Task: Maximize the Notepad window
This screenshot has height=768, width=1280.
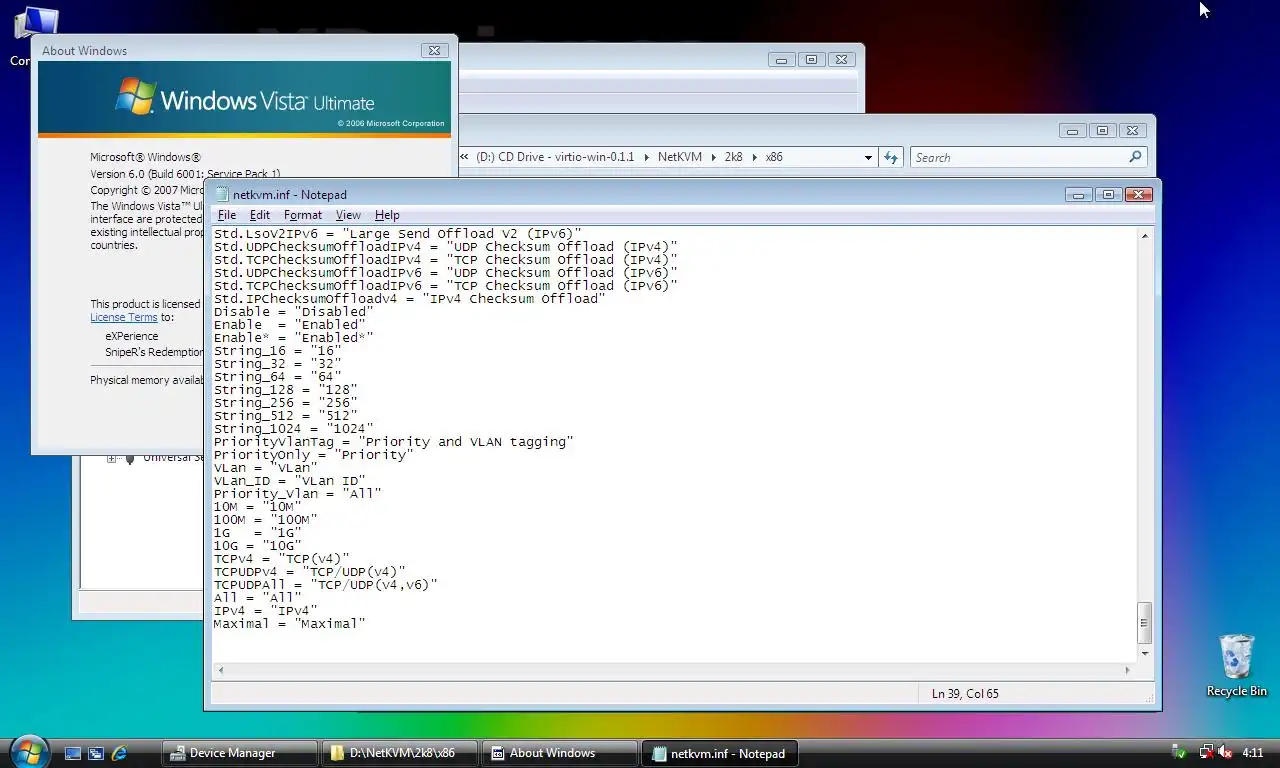Action: 1108,194
